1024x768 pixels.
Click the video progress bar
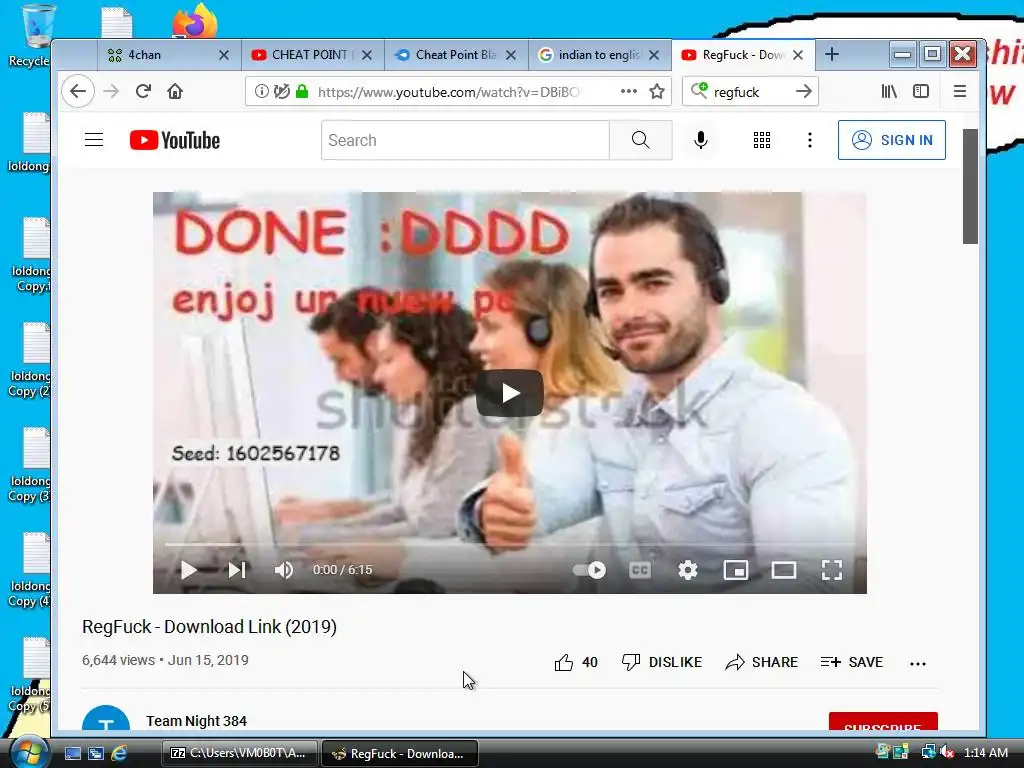[509, 543]
